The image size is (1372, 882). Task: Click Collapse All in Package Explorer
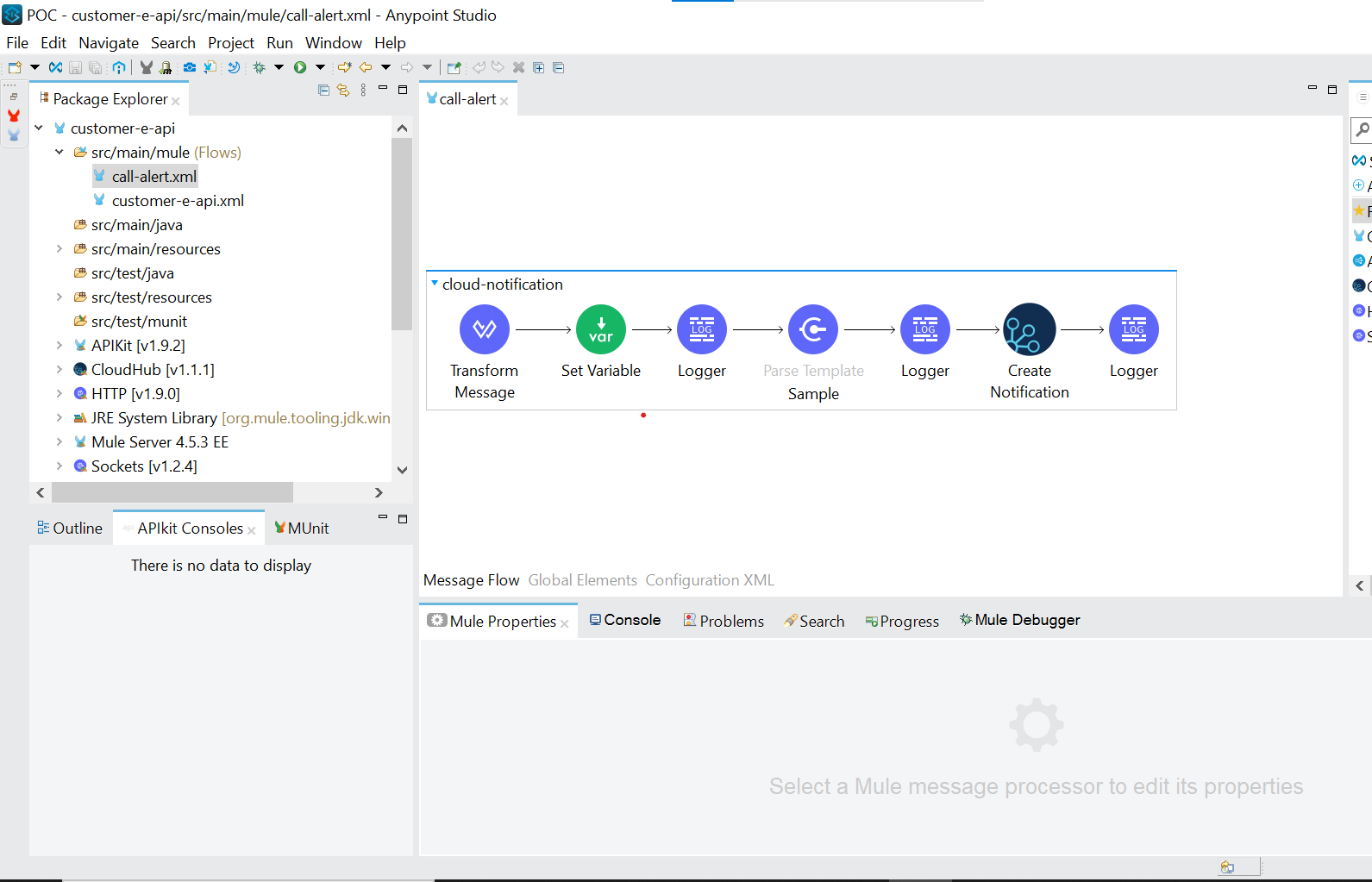[323, 90]
